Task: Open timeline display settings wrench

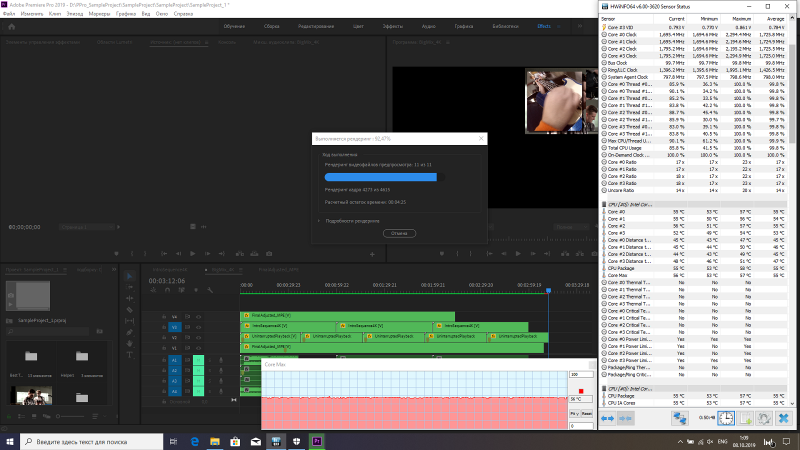Action: (x=210, y=290)
